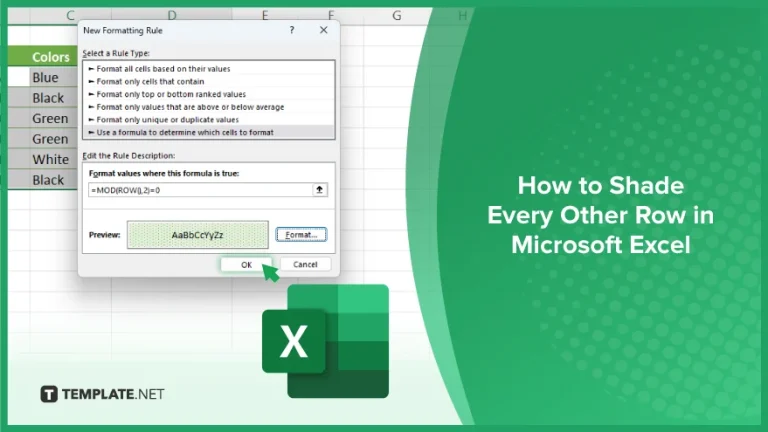Open the Format... button options
The height and width of the screenshot is (432, 768).
click(301, 234)
